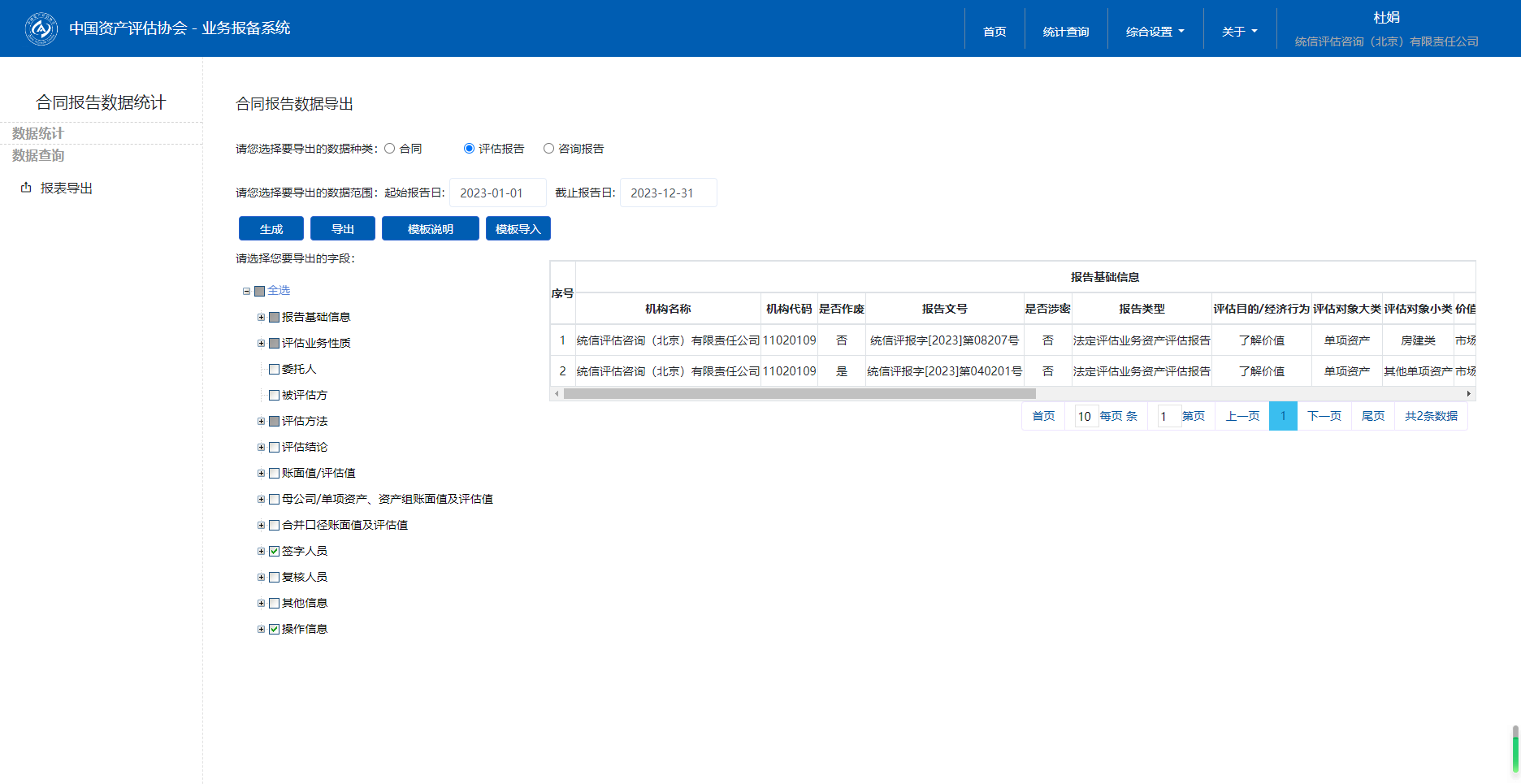Open 首页 in the top navigation bar
Screen dimensions: 1521x784
(994, 32)
